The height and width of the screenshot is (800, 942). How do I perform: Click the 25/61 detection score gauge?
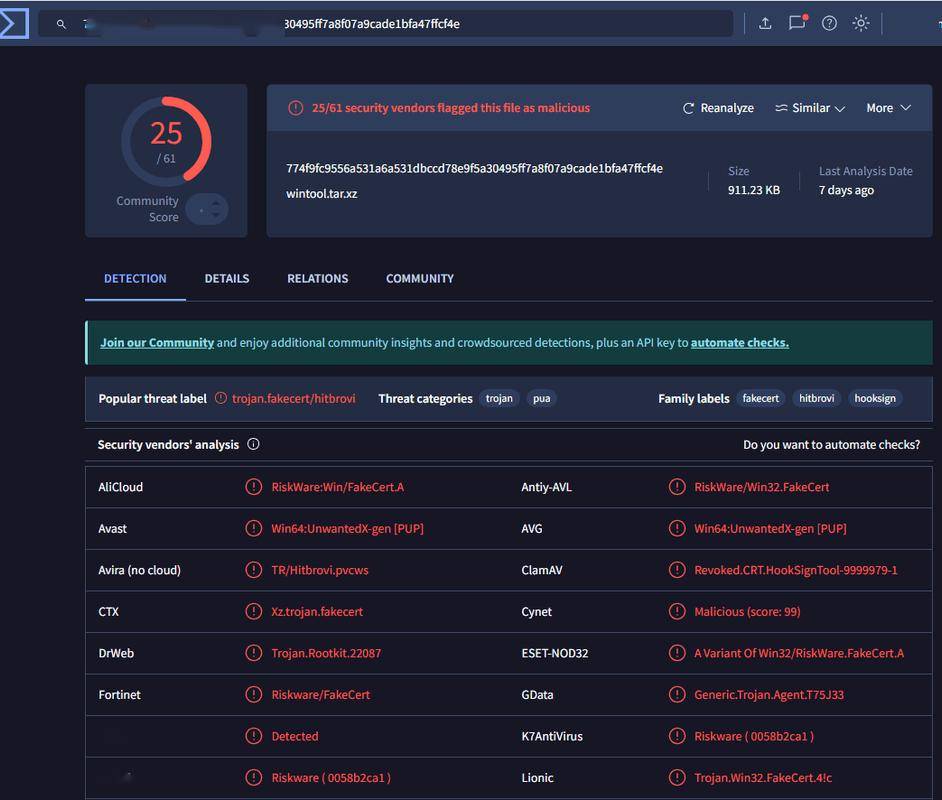tap(166, 141)
